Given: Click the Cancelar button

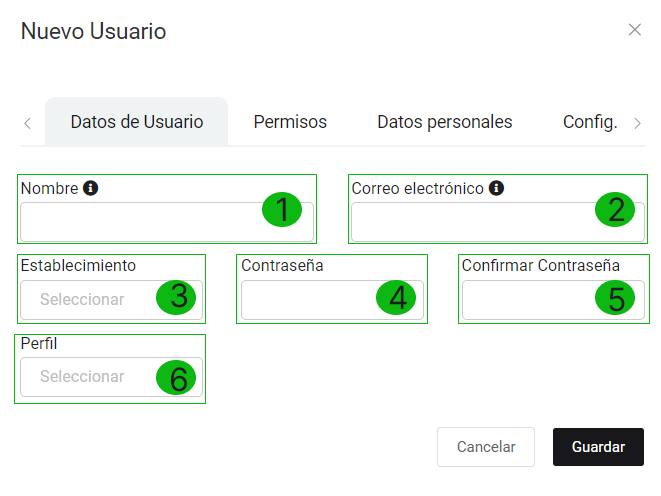Looking at the screenshot, I should click(486, 447).
